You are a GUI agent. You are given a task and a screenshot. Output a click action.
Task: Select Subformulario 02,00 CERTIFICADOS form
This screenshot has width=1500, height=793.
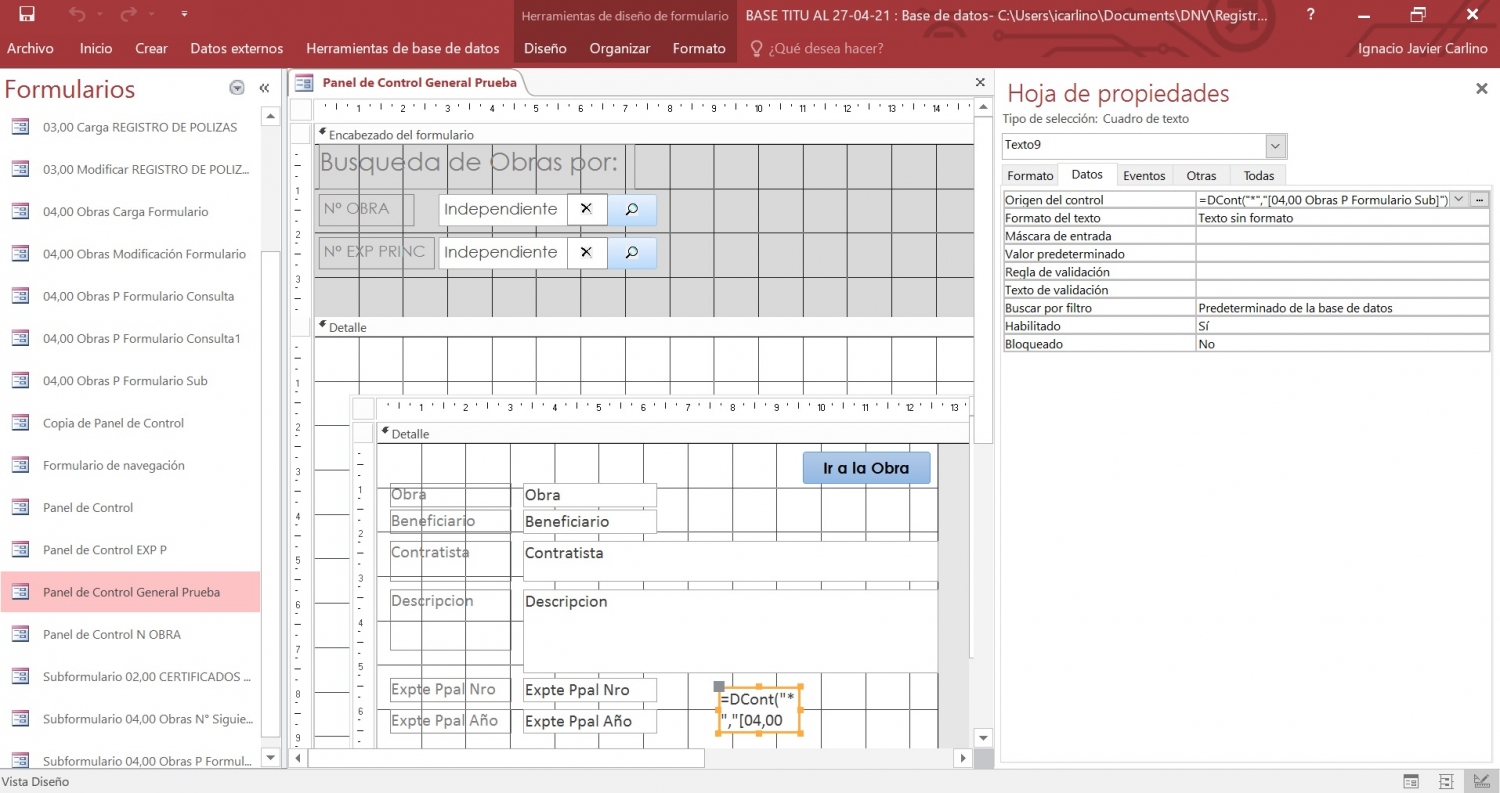pyautogui.click(x=130, y=677)
